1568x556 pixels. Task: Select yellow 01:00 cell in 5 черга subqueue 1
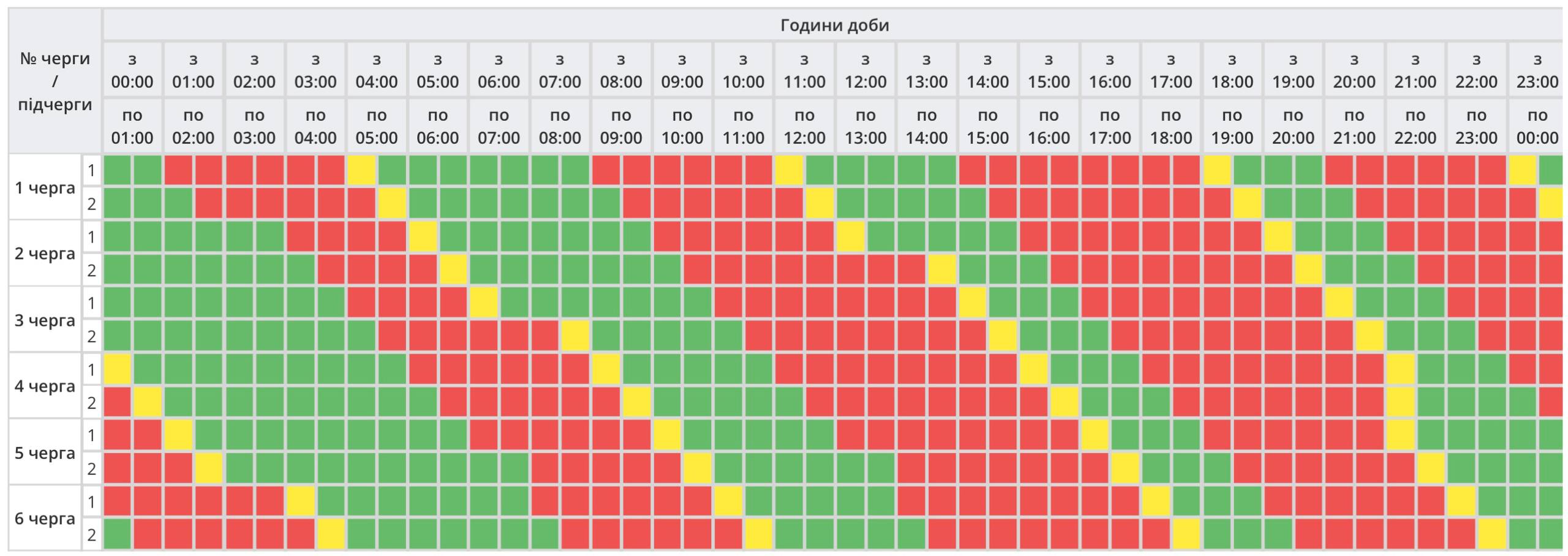178,435
